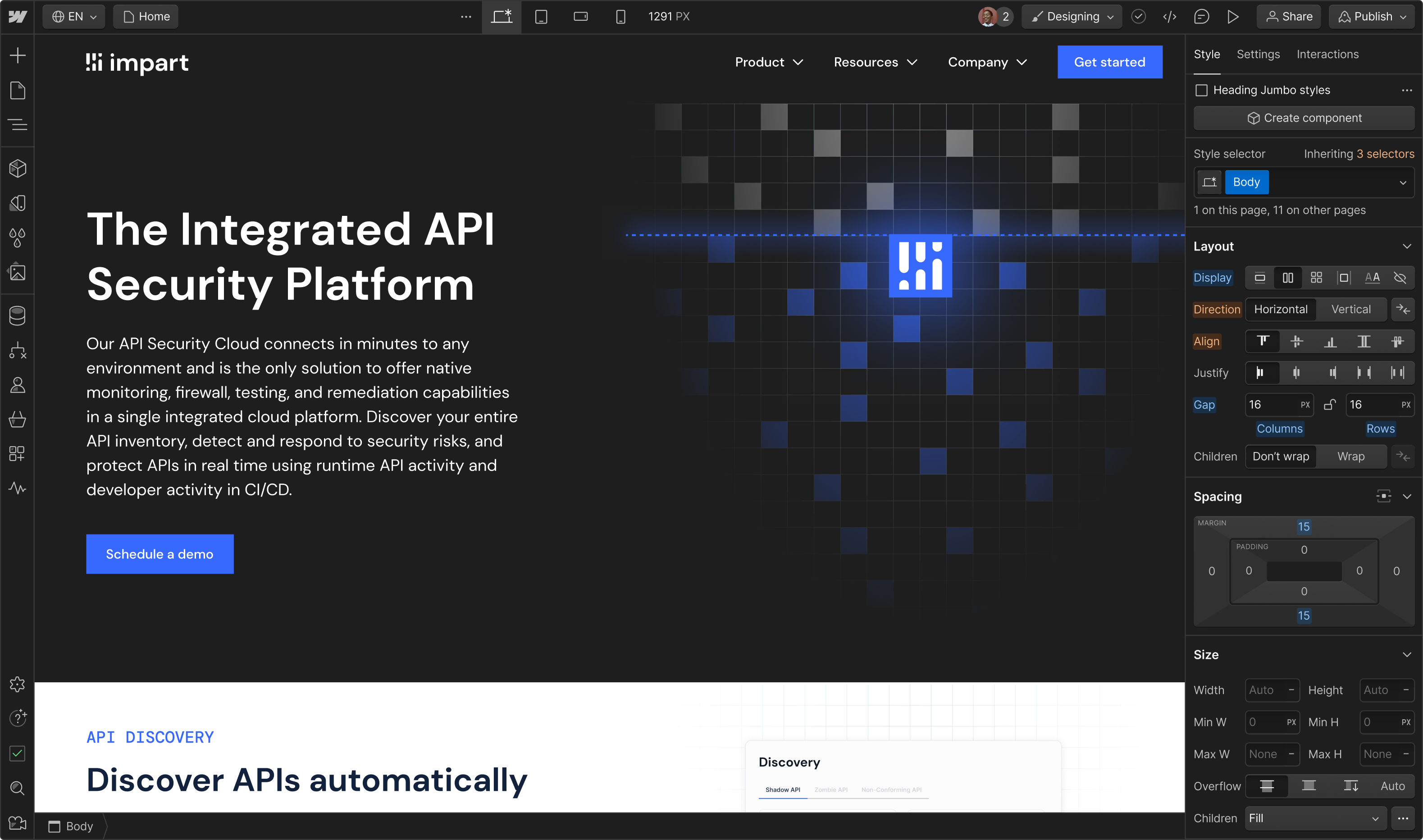Open the Navigator panel

pos(18,124)
